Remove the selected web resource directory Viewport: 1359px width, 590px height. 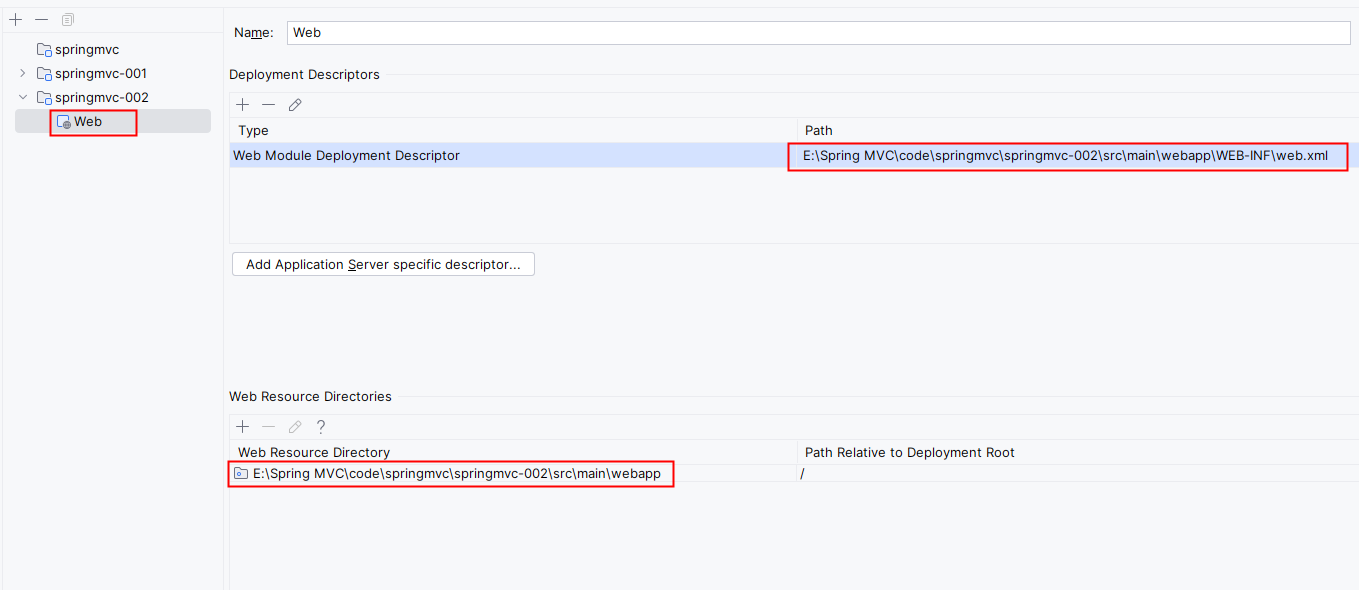click(x=268, y=427)
